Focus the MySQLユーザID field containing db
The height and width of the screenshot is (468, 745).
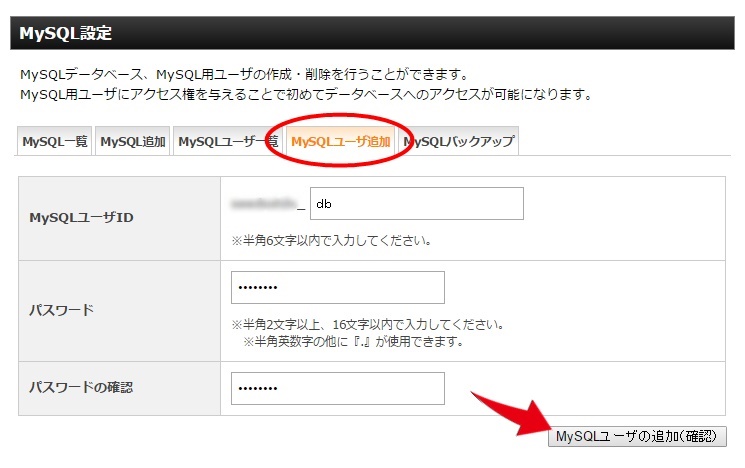417,203
